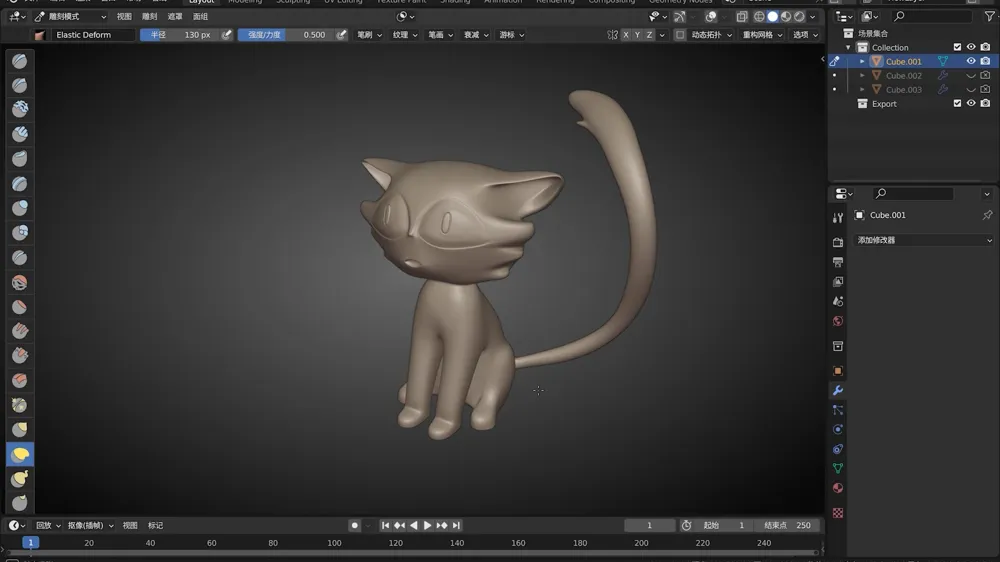Select the Blob sculpt brush

20,232
